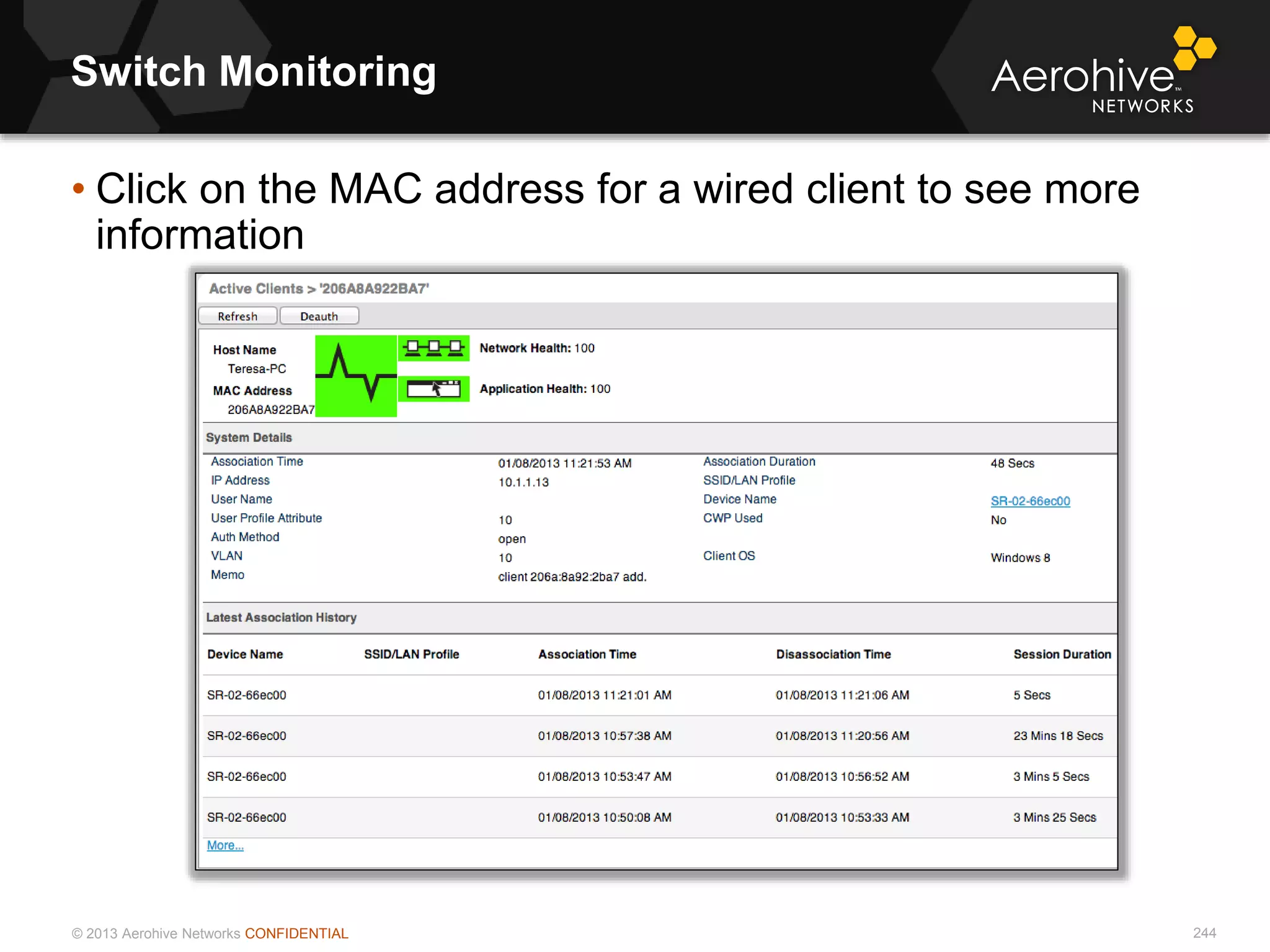Open the SR-02-66ec00 device name link
The height and width of the screenshot is (952, 1270).
(x=1030, y=501)
